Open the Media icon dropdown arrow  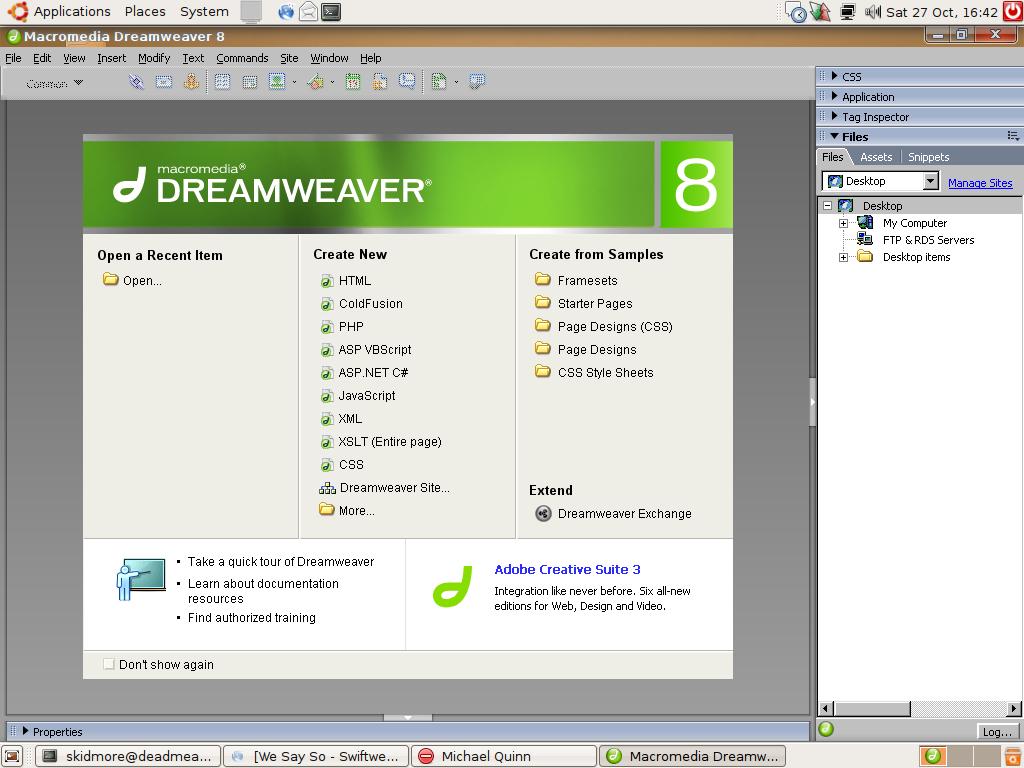pyautogui.click(x=332, y=82)
